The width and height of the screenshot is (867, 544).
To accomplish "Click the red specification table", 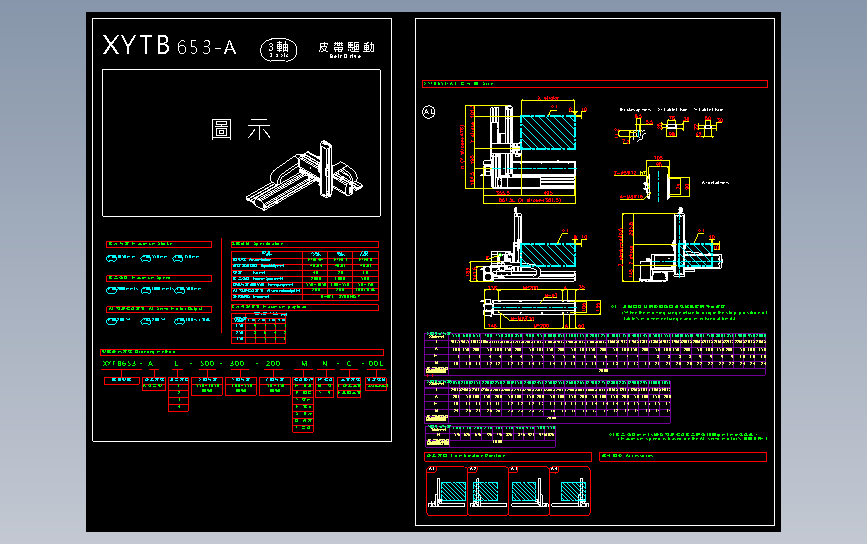I will (x=305, y=276).
